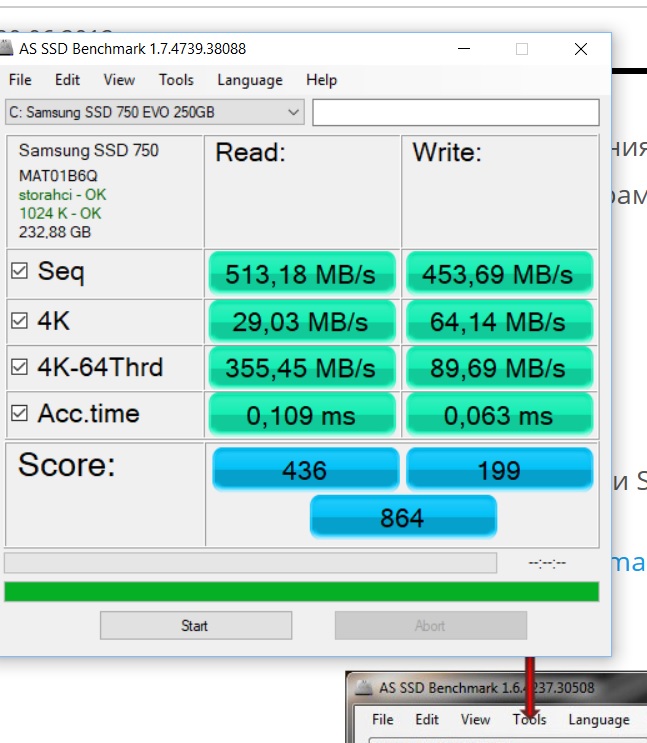Click the Samsung SSD 750 model name text

[x=89, y=151]
